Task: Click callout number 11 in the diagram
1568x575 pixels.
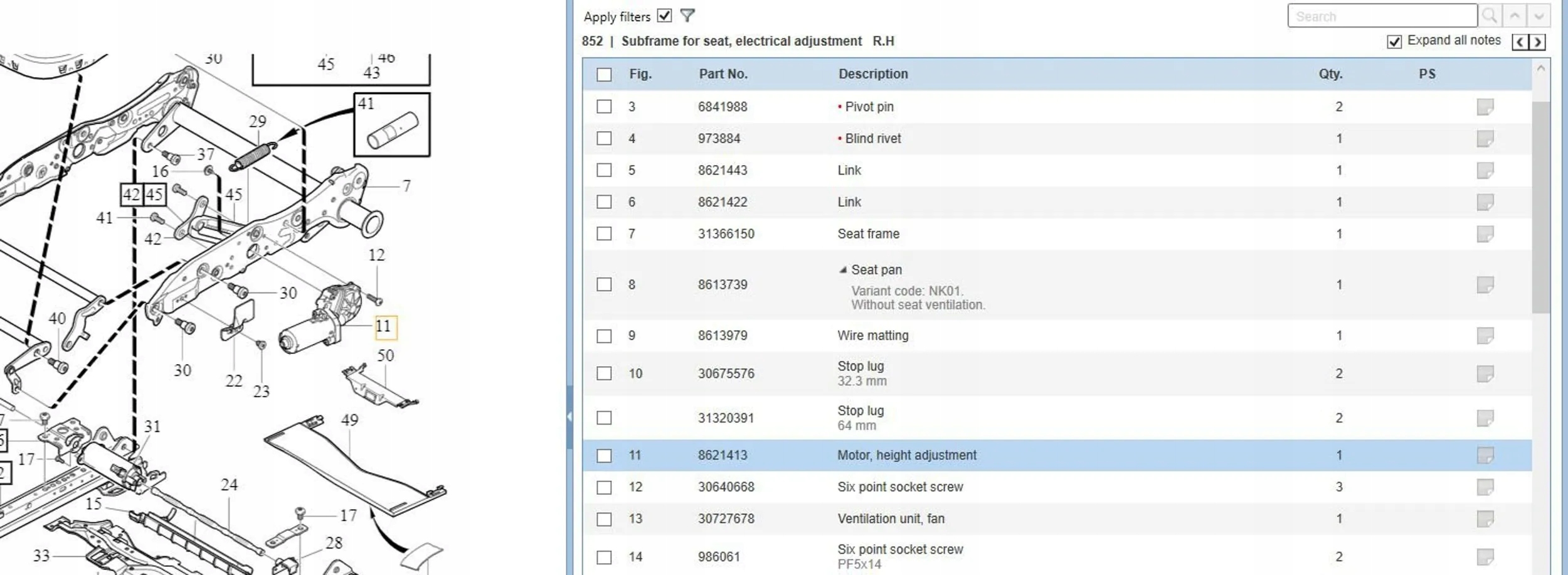Action: pyautogui.click(x=383, y=326)
